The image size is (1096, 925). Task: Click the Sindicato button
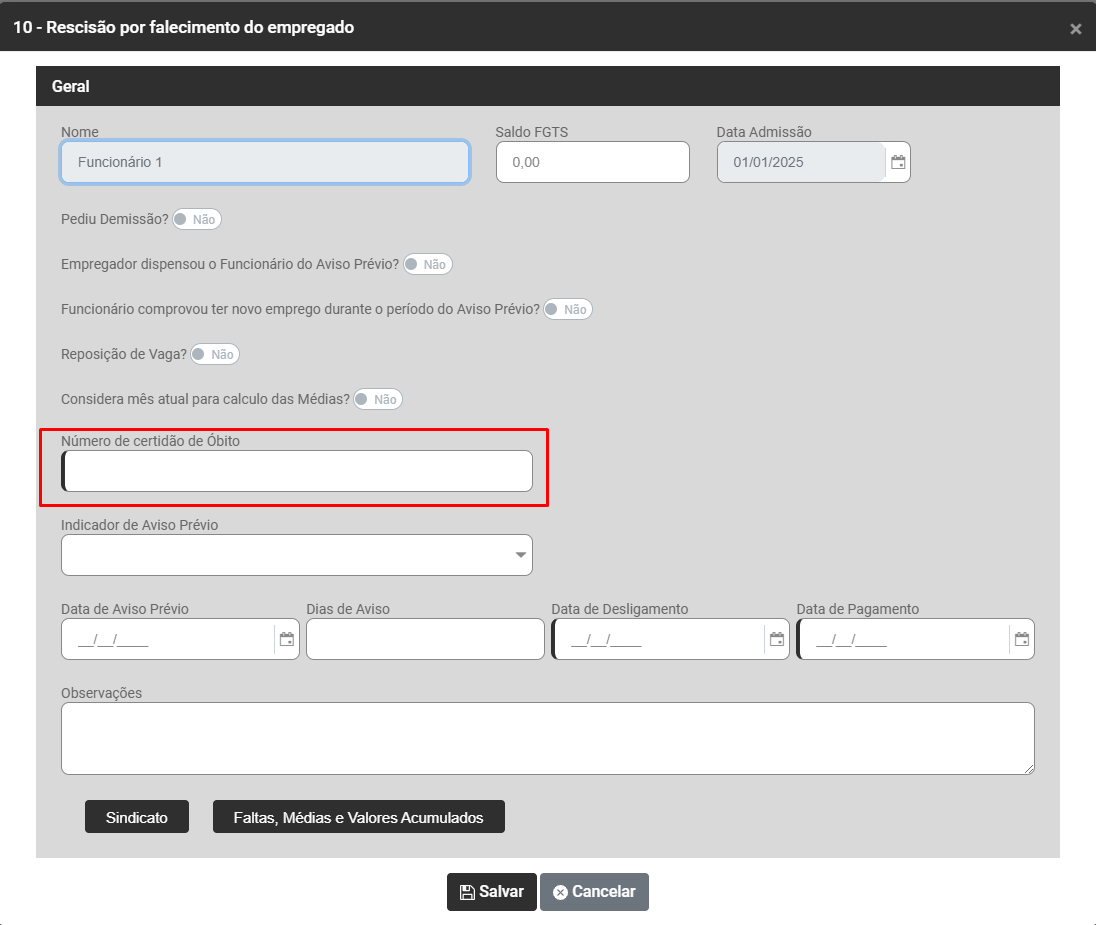137,817
